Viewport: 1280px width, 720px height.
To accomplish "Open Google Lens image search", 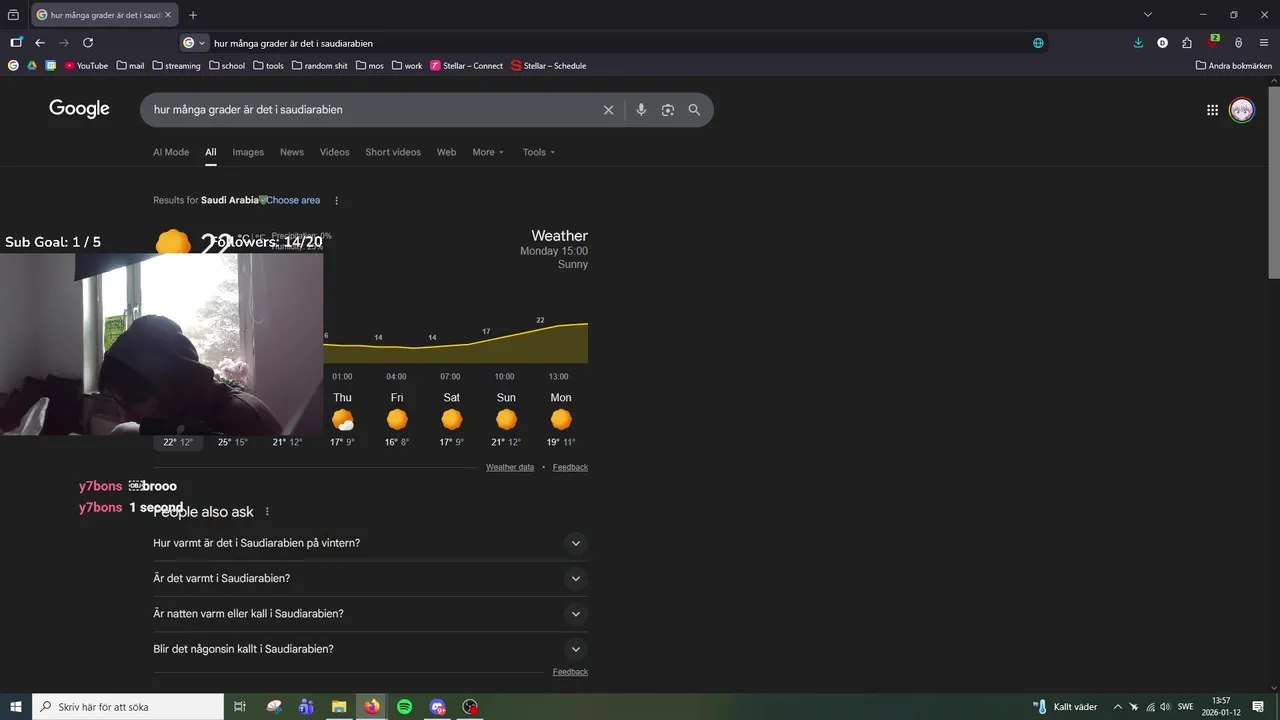I will 668,110.
